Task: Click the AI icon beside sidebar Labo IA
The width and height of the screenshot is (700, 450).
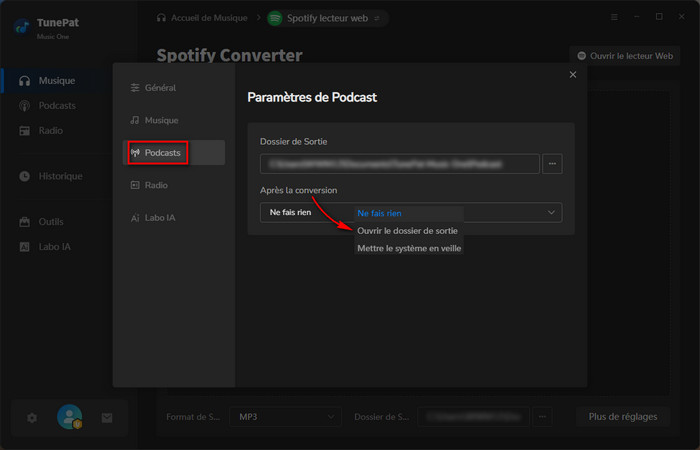Action: [x=25, y=247]
